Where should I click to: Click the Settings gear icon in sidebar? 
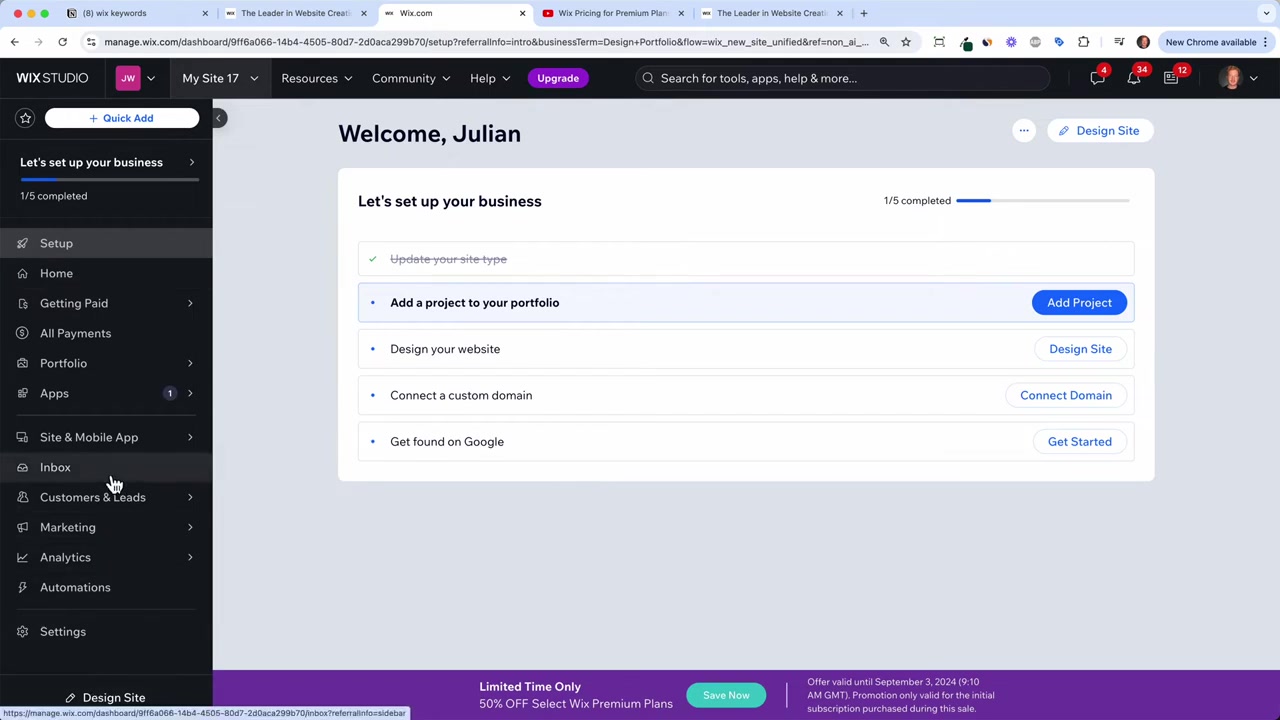tap(22, 631)
